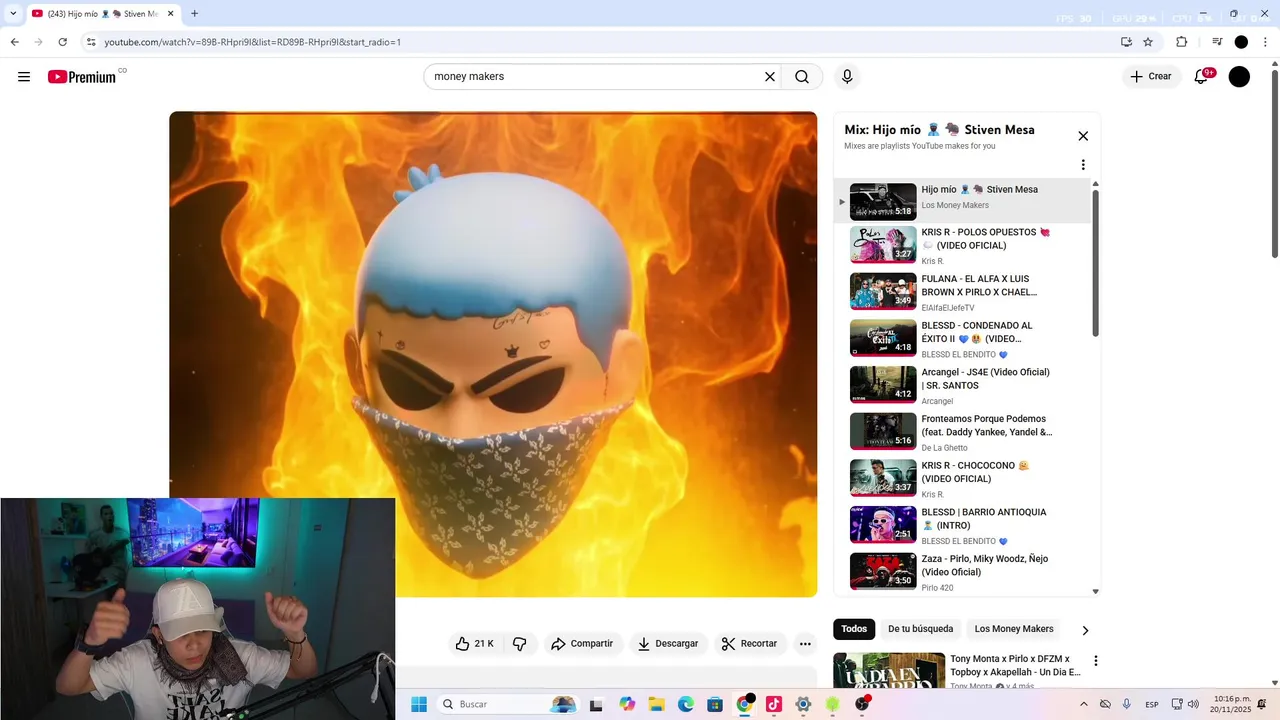The height and width of the screenshot is (720, 1280).
Task: Open YouTube notifications bell
Action: tap(1202, 77)
